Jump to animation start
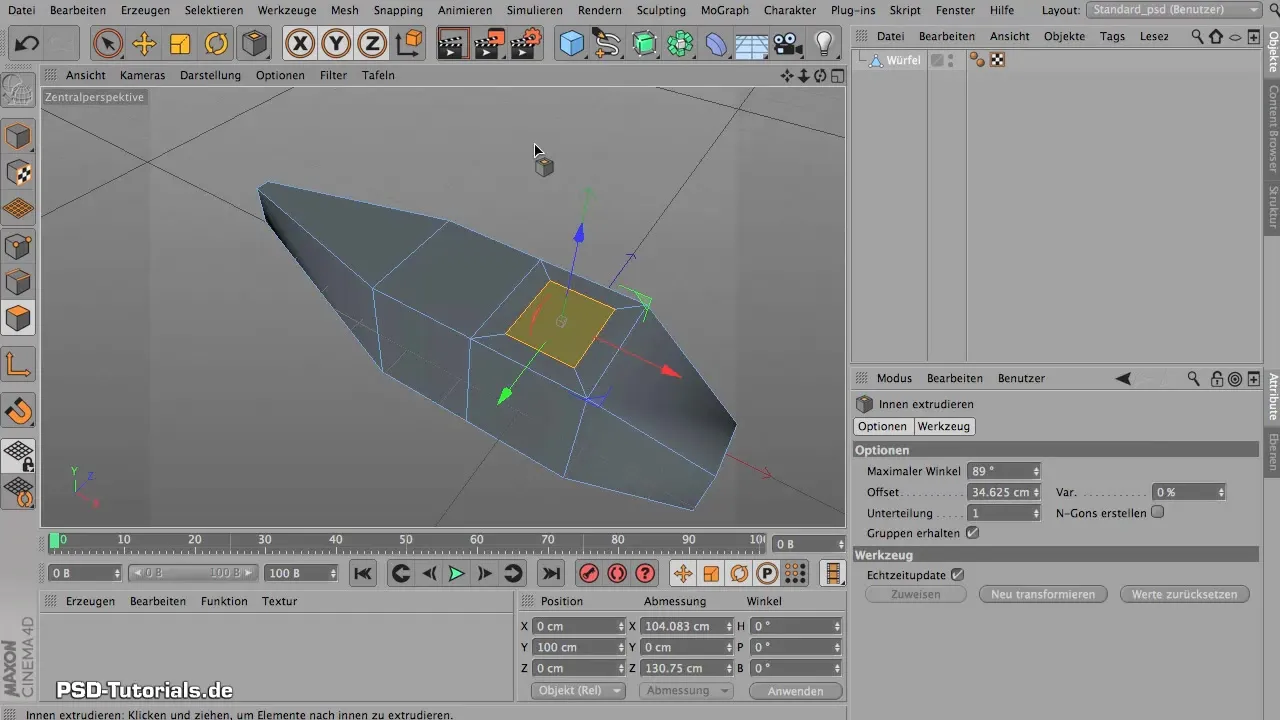 click(x=363, y=573)
